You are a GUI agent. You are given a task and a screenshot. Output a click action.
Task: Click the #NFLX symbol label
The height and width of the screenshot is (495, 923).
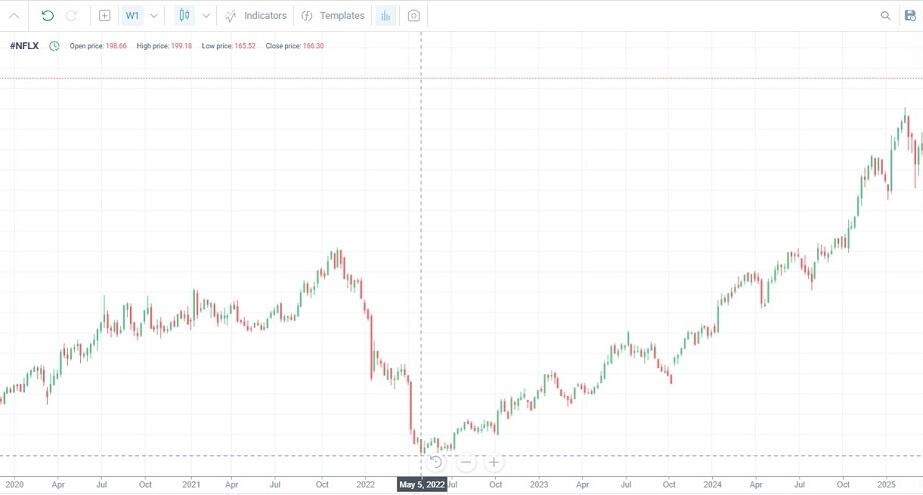(24, 46)
